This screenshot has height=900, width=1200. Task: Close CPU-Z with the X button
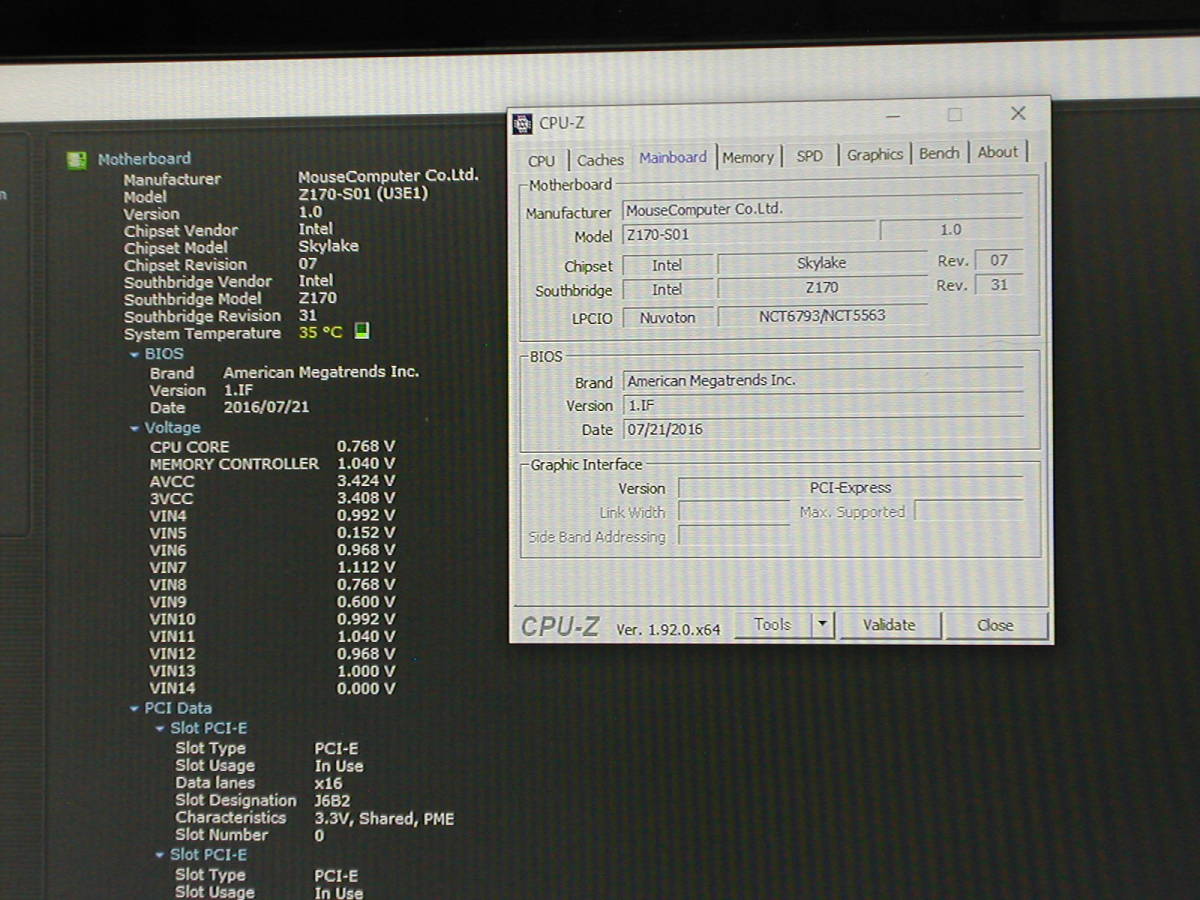pyautogui.click(x=1017, y=114)
